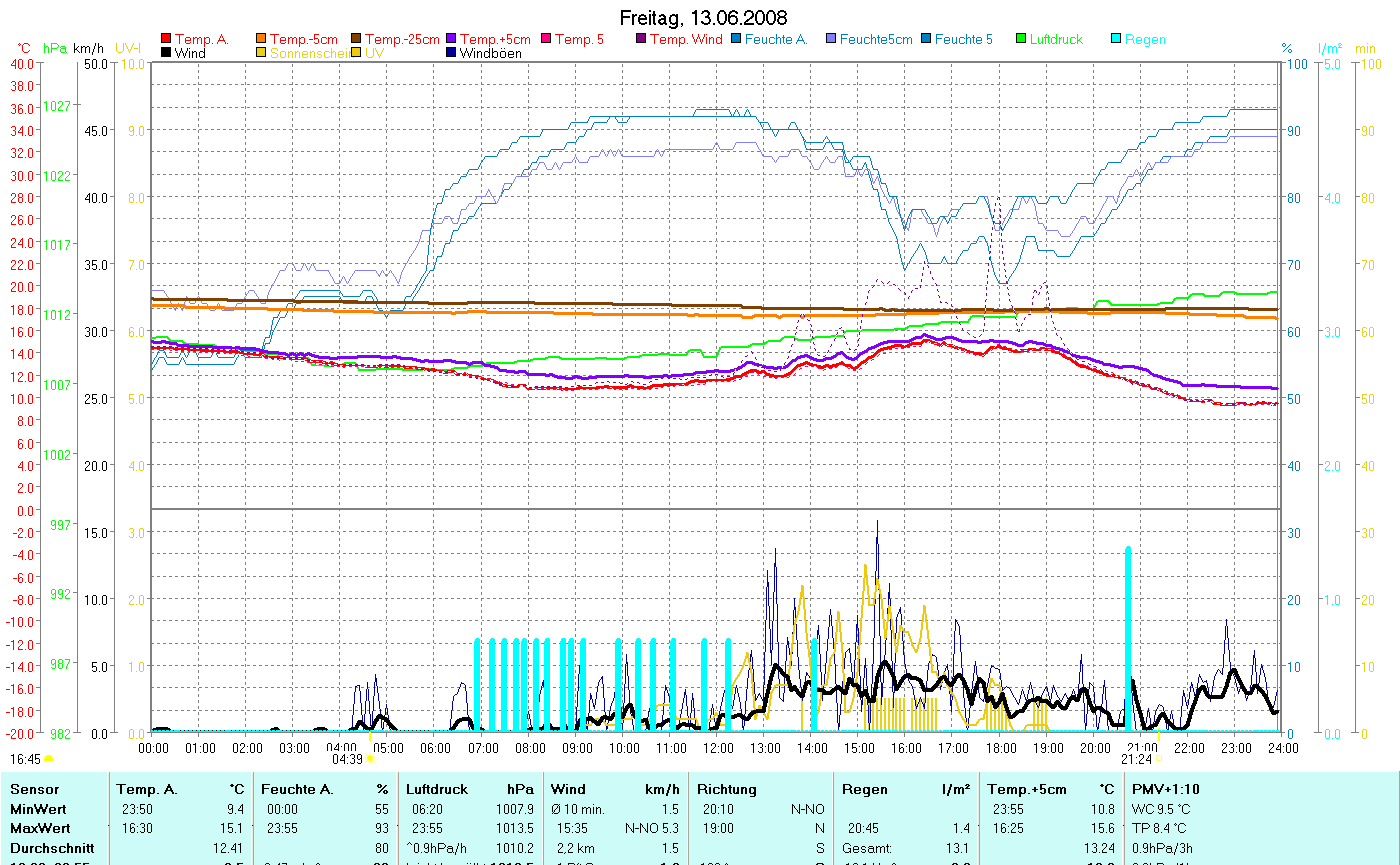Click the sunrise marker at 04:39

370,759
